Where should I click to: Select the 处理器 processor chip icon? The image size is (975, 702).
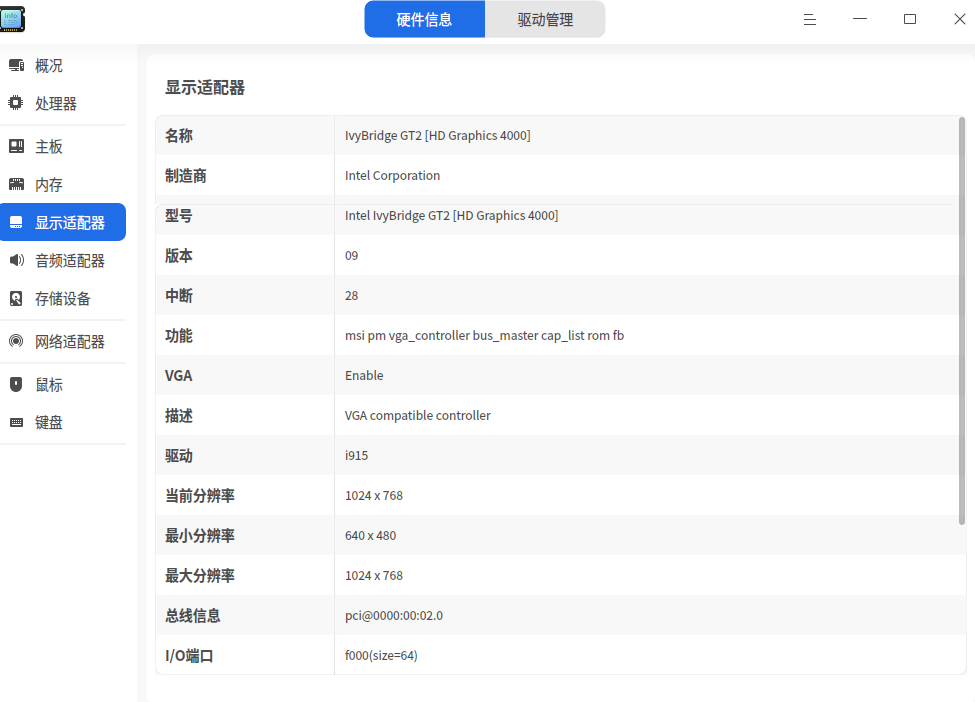tap(16, 103)
